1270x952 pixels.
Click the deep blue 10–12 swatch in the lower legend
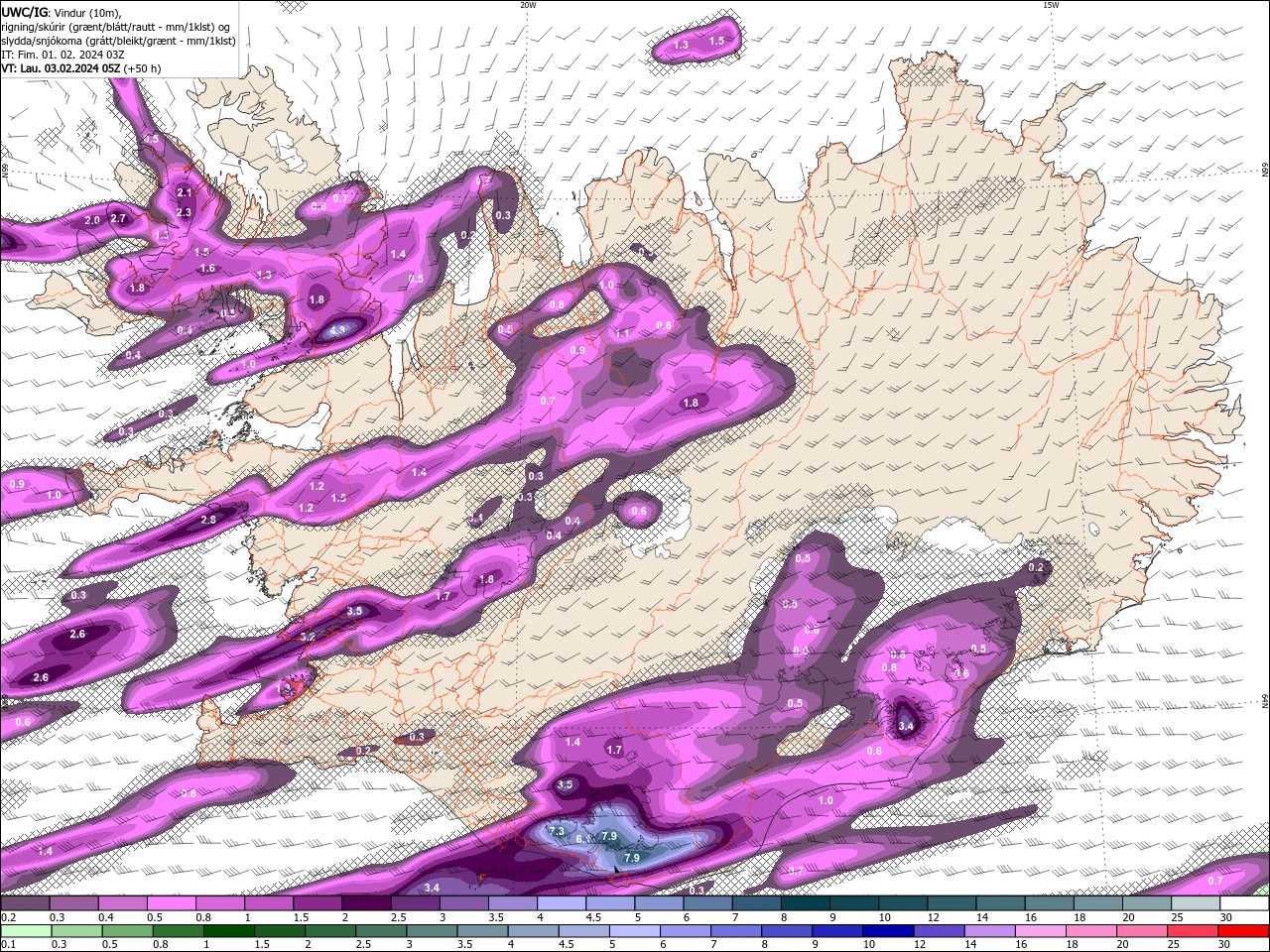[889, 931]
